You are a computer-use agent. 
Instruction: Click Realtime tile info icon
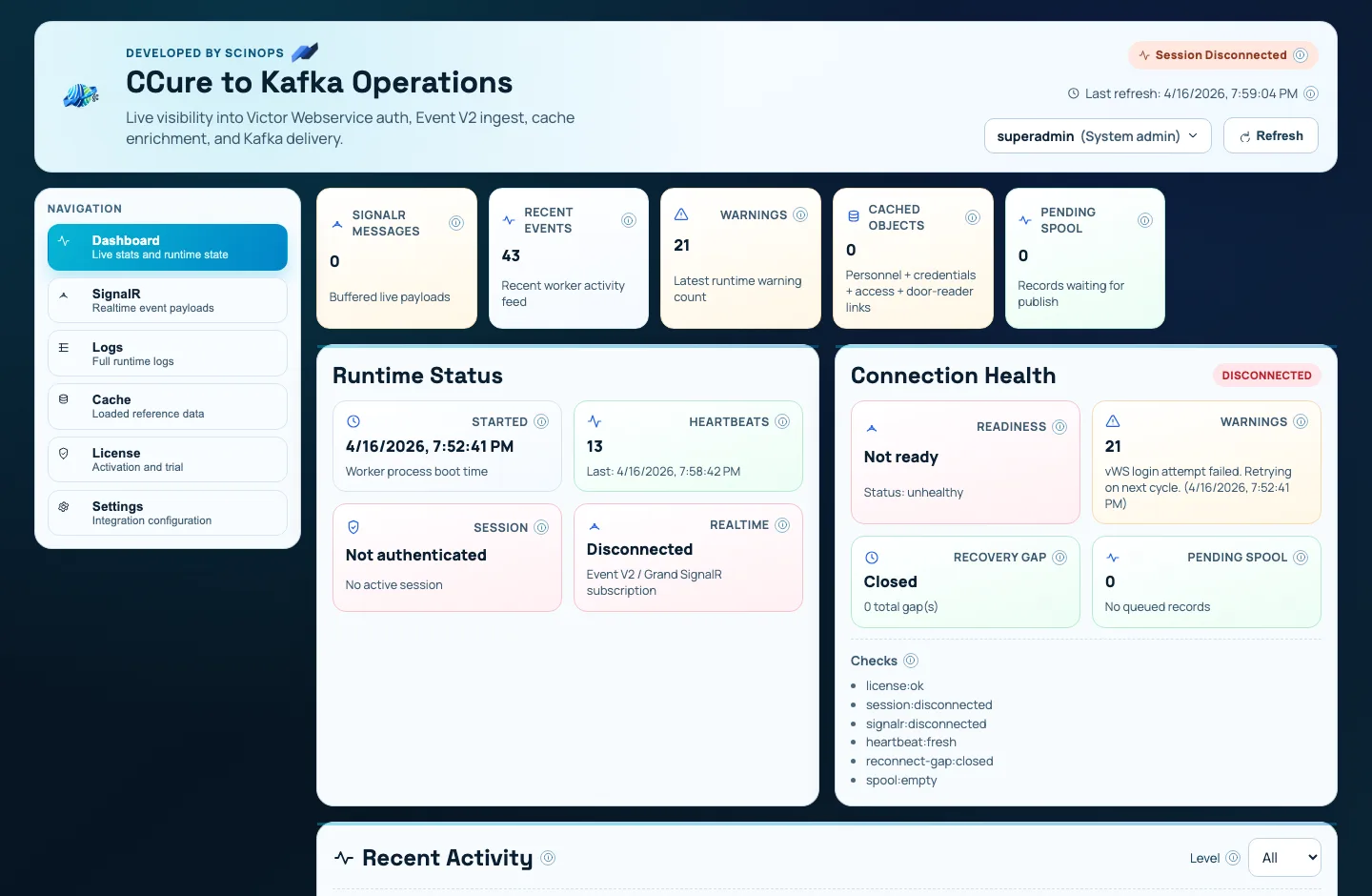click(782, 525)
